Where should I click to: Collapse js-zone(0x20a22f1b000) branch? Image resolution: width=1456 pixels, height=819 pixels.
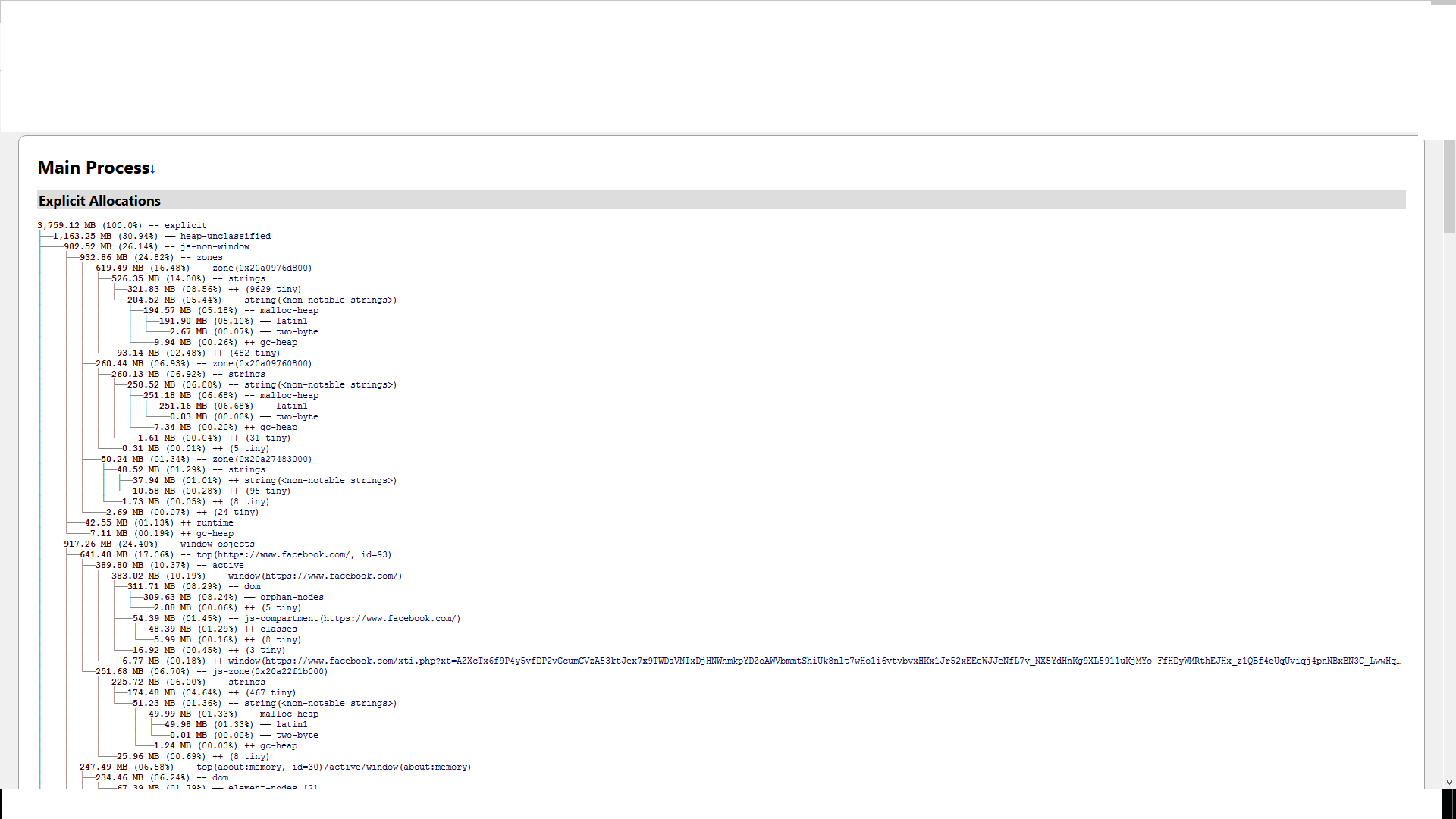269,672
